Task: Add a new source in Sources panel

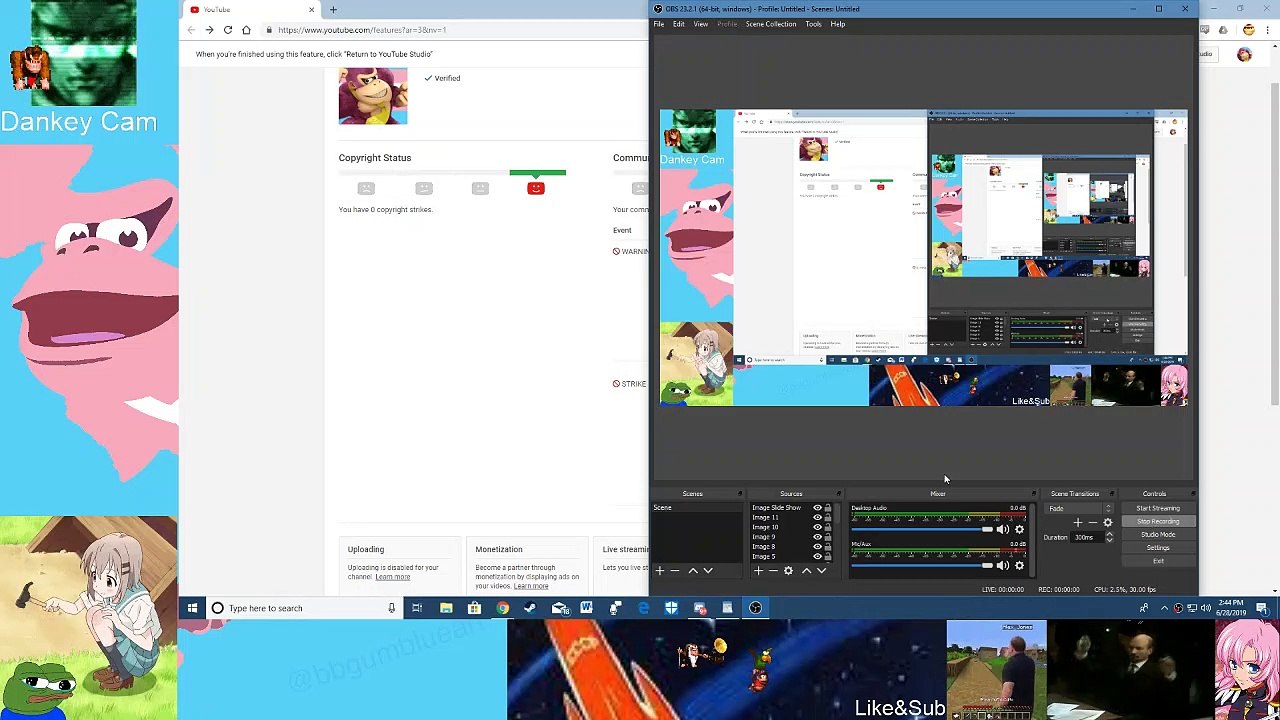Action: tap(759, 571)
